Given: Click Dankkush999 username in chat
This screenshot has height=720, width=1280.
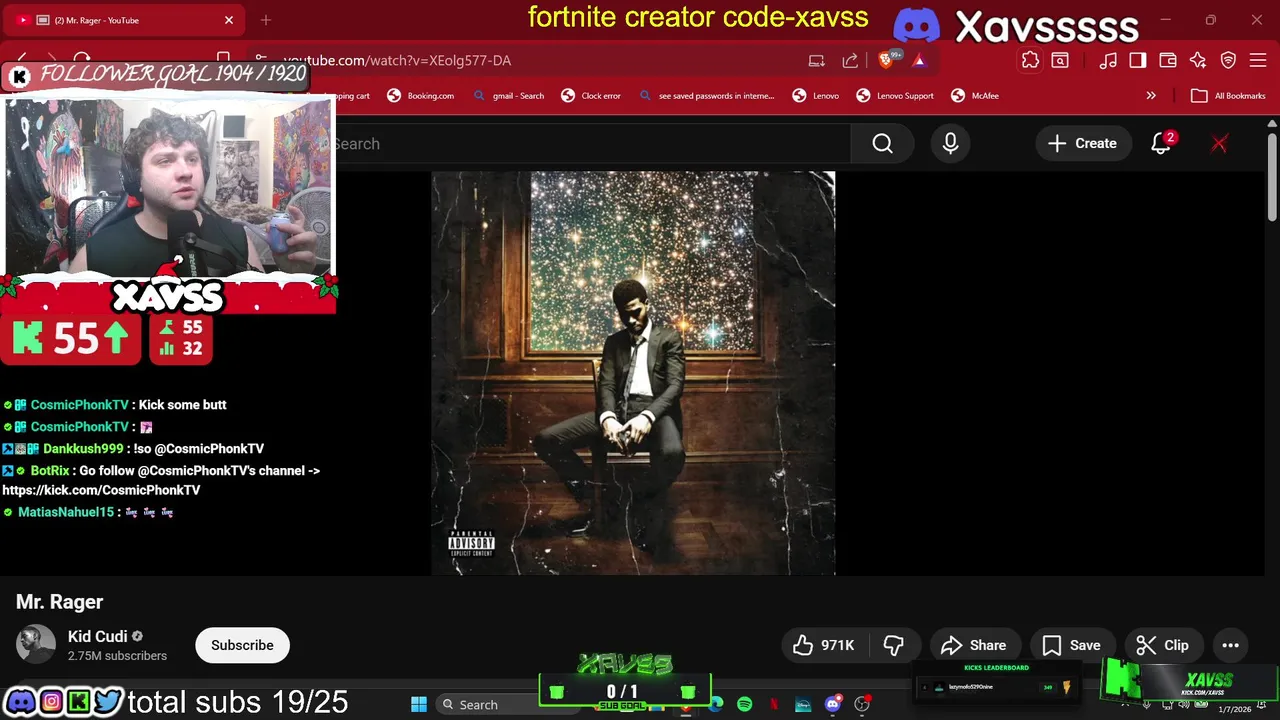Looking at the screenshot, I should tap(83, 449).
